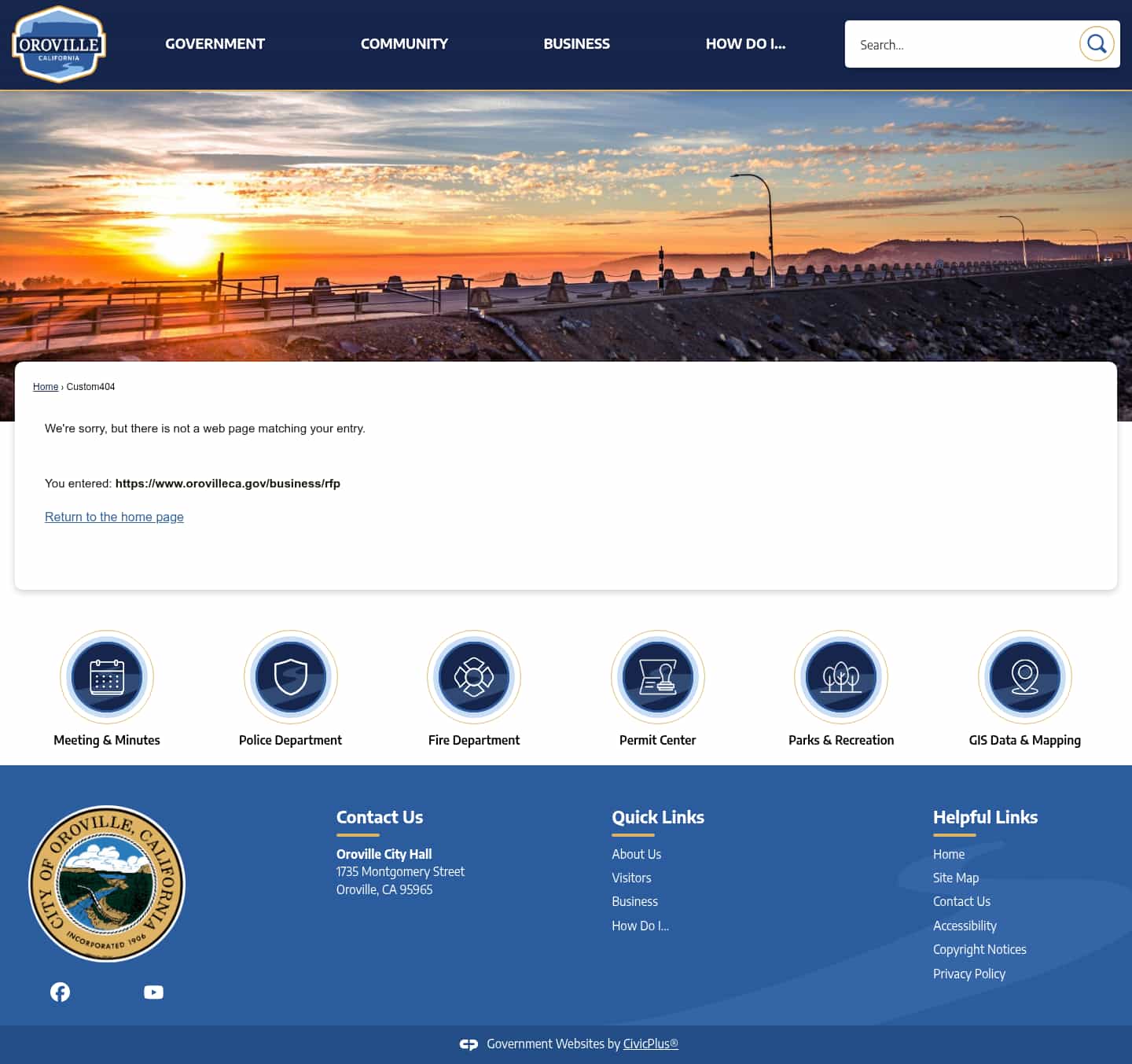Expand the HOW DO I... menu

tap(745, 44)
